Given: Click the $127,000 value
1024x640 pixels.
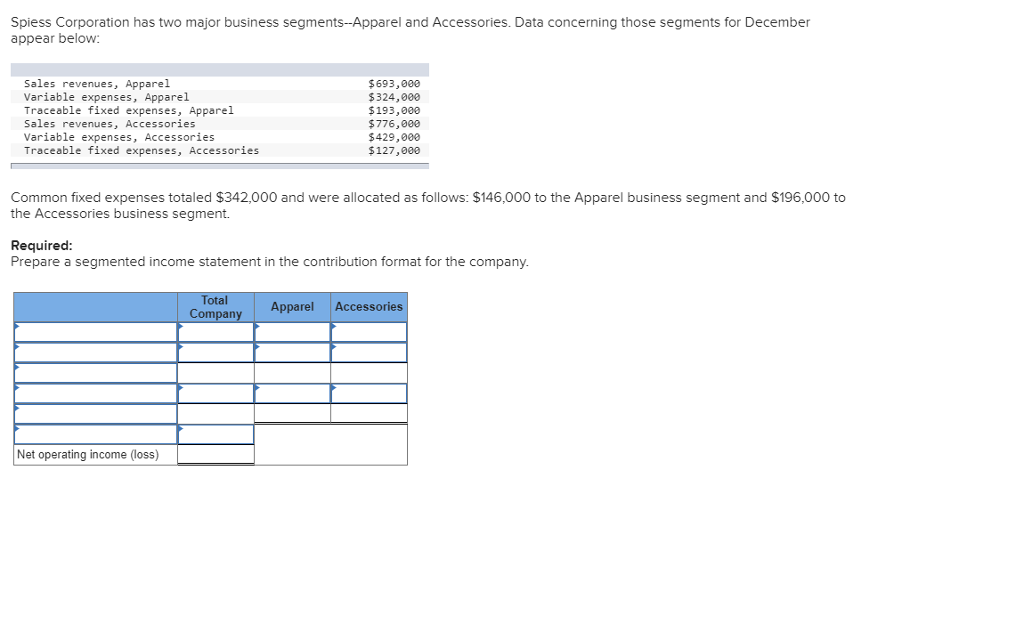Looking at the screenshot, I should tap(394, 150).
